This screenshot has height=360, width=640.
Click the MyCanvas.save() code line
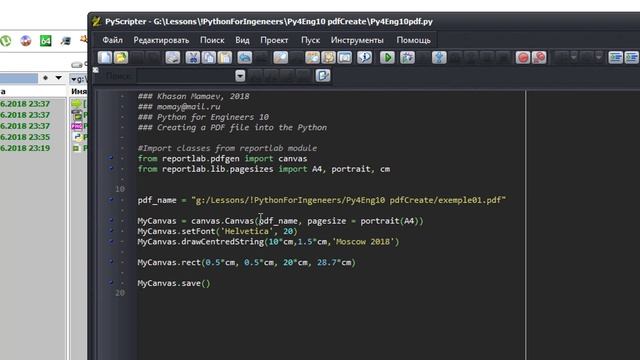pyautogui.click(x=174, y=283)
